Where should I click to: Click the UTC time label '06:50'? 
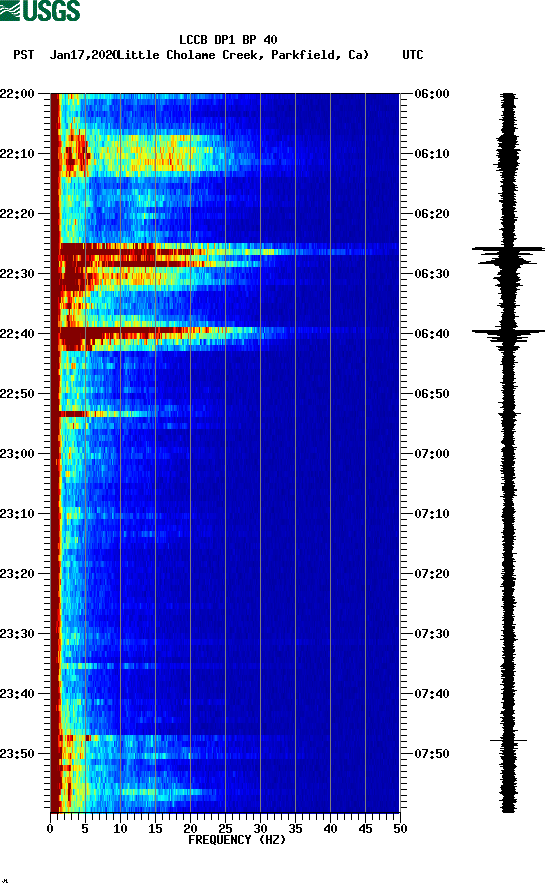432,394
